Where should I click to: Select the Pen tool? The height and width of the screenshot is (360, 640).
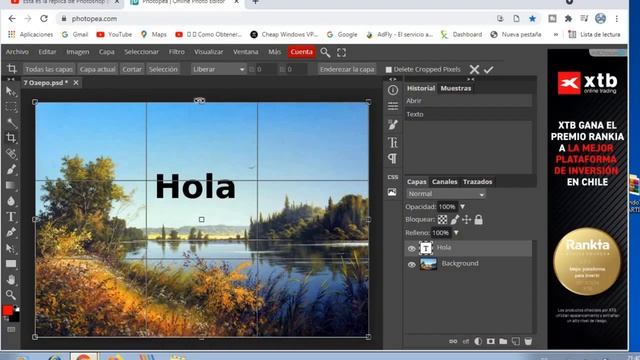[11, 232]
